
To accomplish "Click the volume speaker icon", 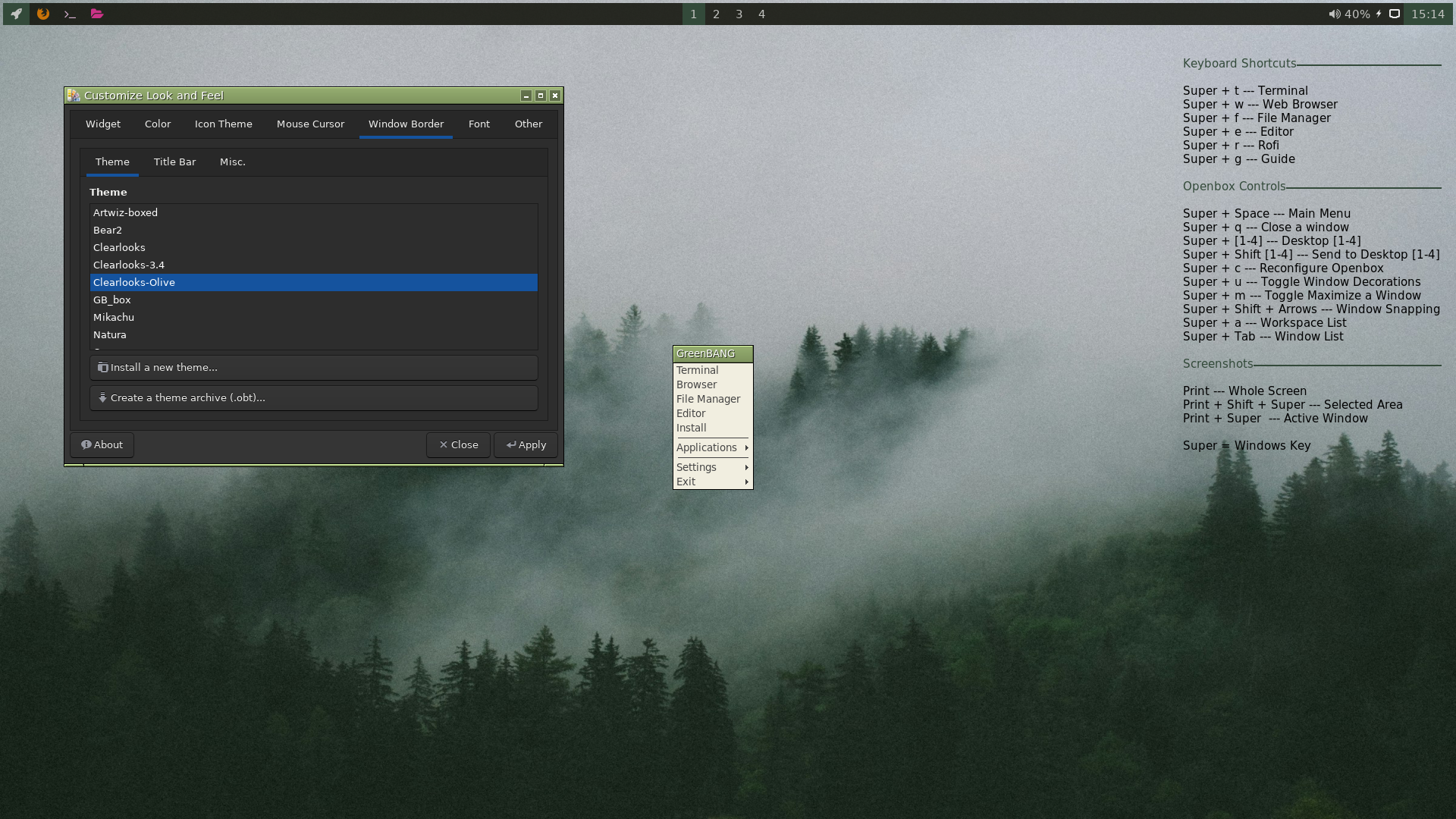I will pyautogui.click(x=1334, y=14).
